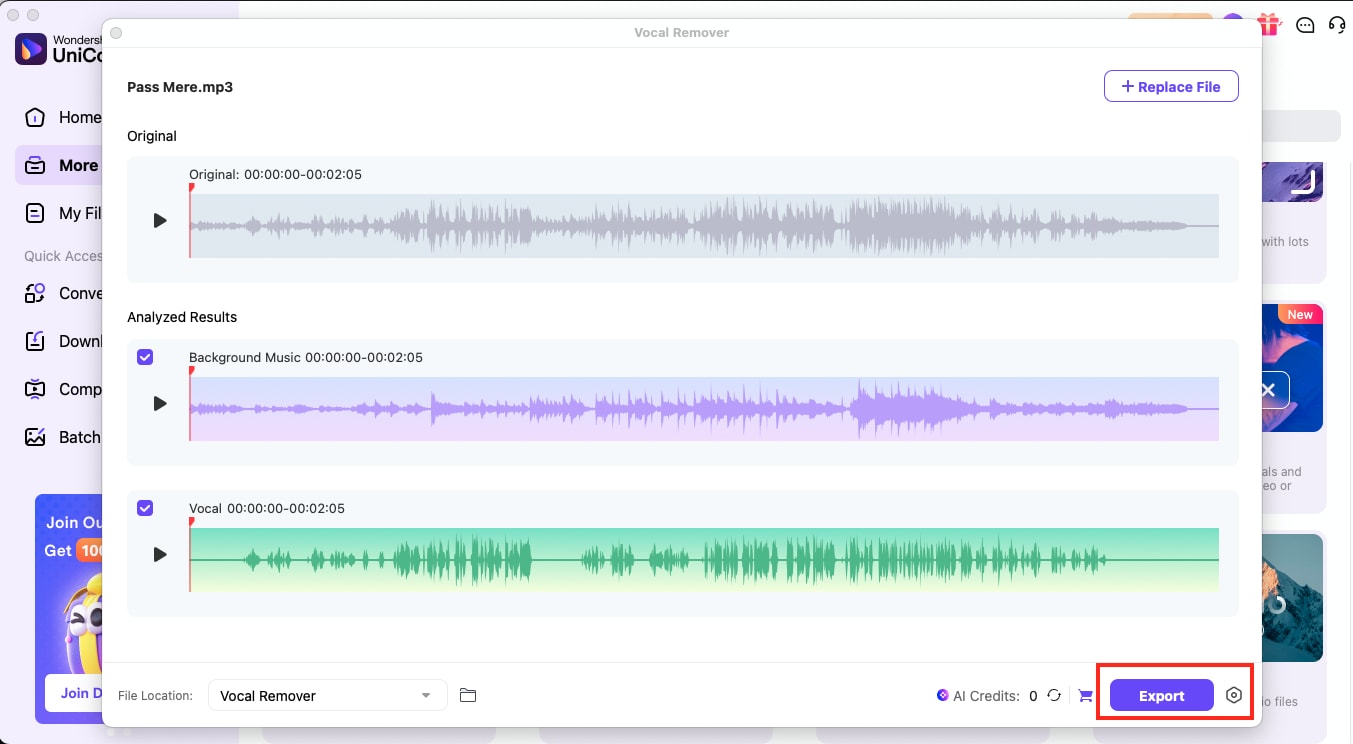Seek within the Original waveform
The image size is (1353, 744).
click(x=704, y=226)
